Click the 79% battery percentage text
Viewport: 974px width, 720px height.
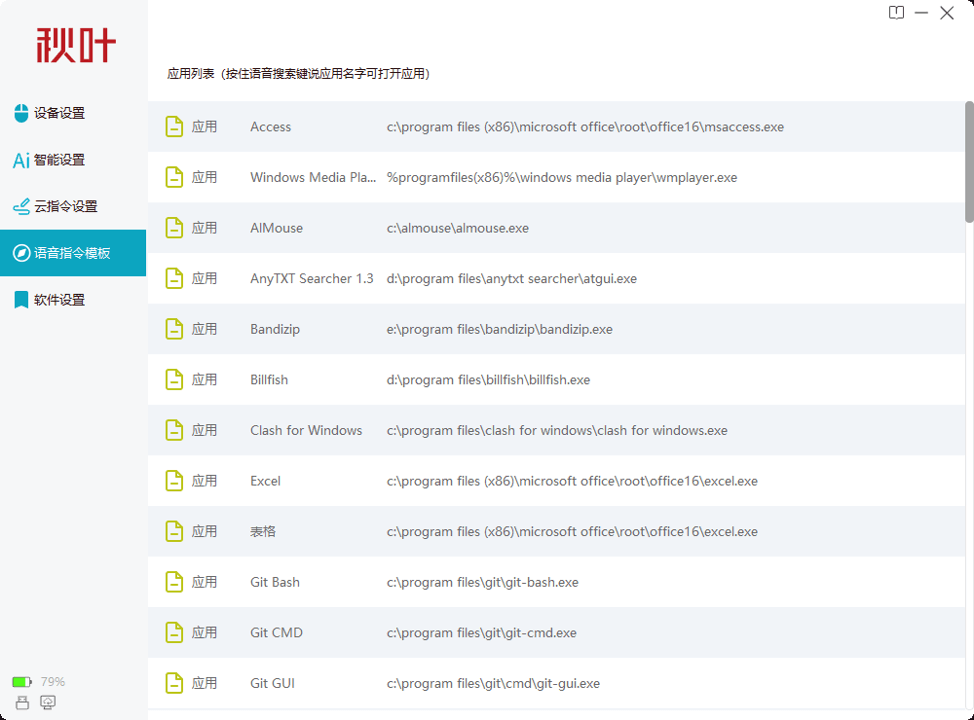point(53,682)
